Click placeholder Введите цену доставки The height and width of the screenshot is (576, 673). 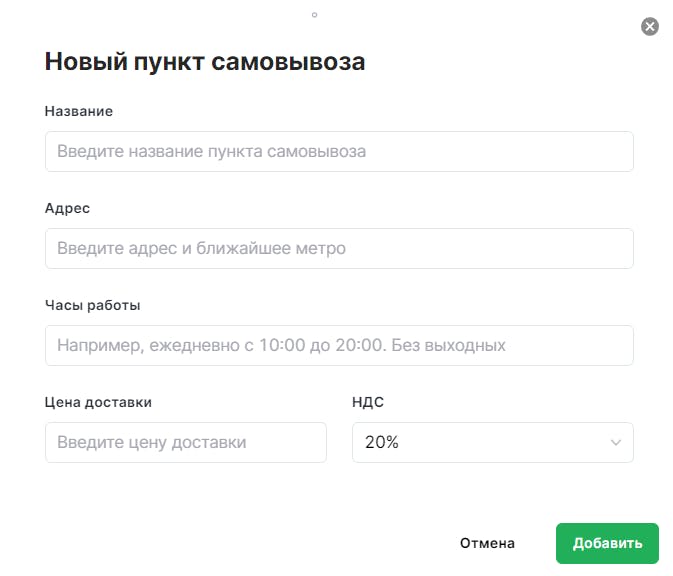[152, 443]
